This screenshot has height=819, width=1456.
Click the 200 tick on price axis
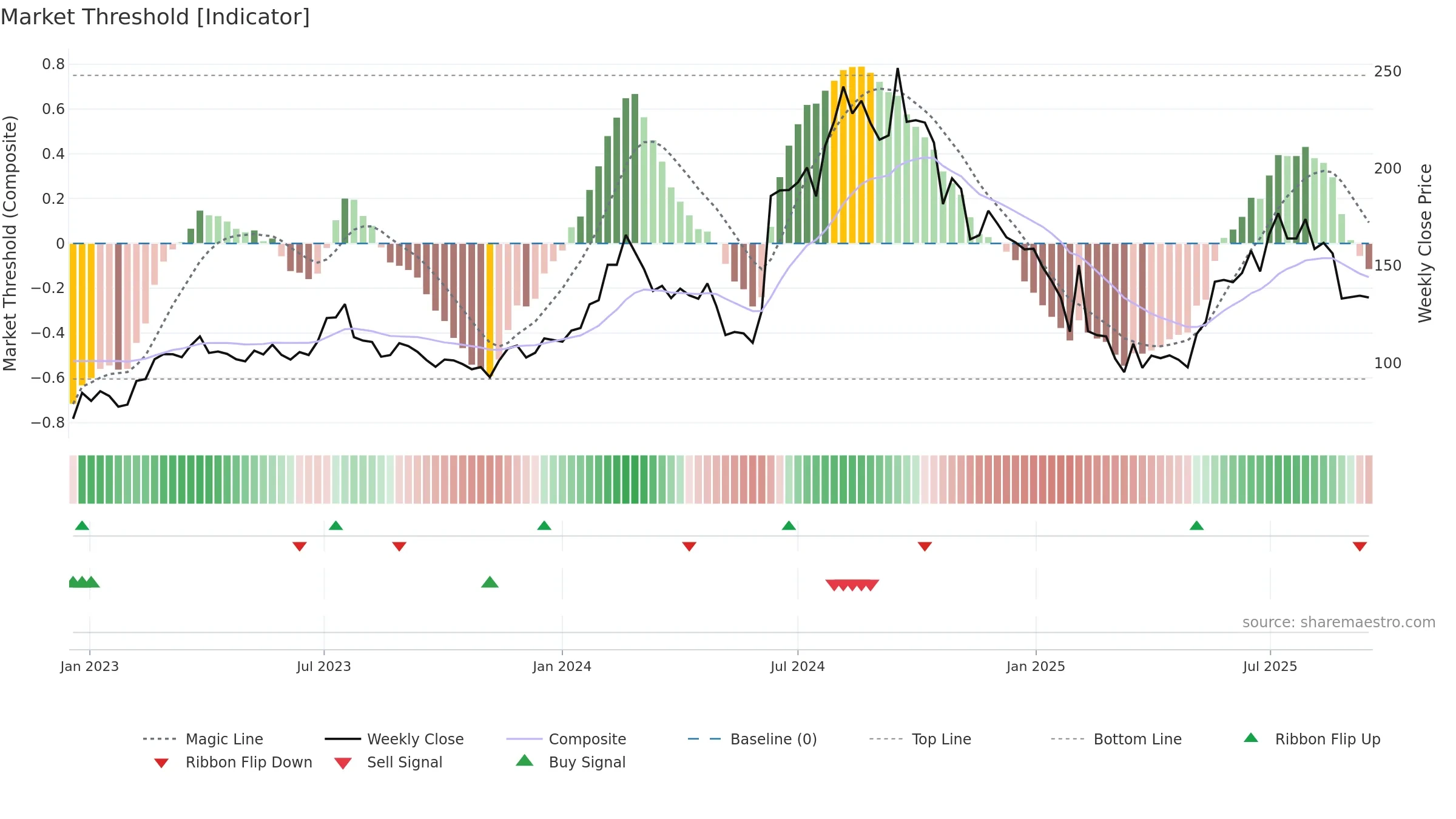pyautogui.click(x=1388, y=169)
